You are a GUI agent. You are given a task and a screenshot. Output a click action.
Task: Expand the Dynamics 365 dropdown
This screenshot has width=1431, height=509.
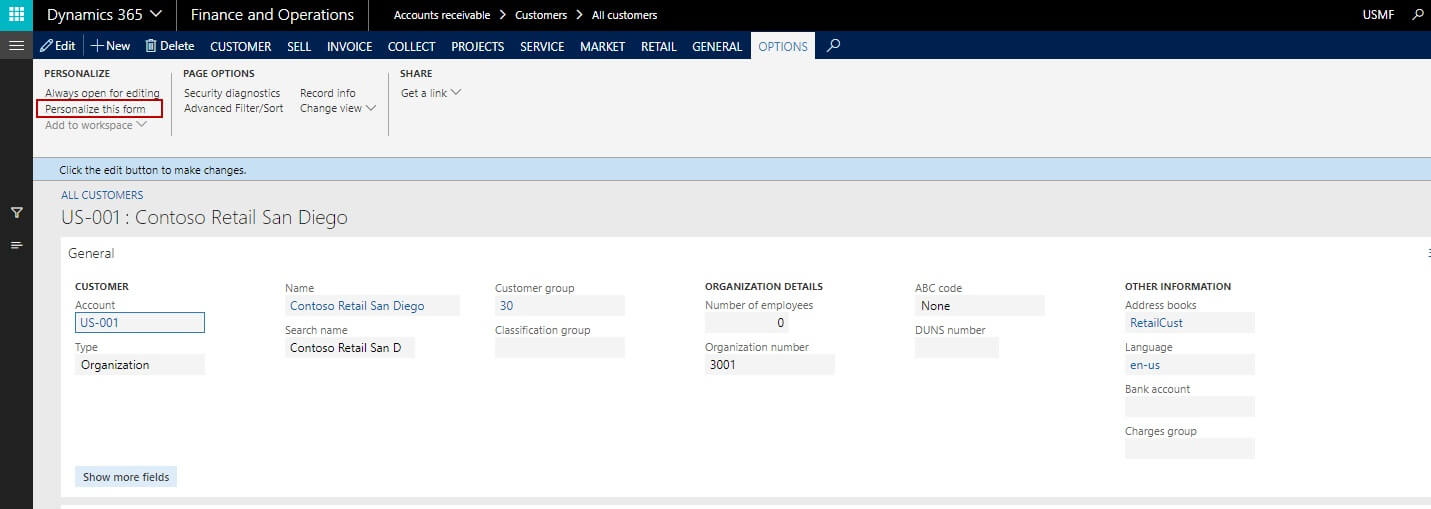pos(104,15)
